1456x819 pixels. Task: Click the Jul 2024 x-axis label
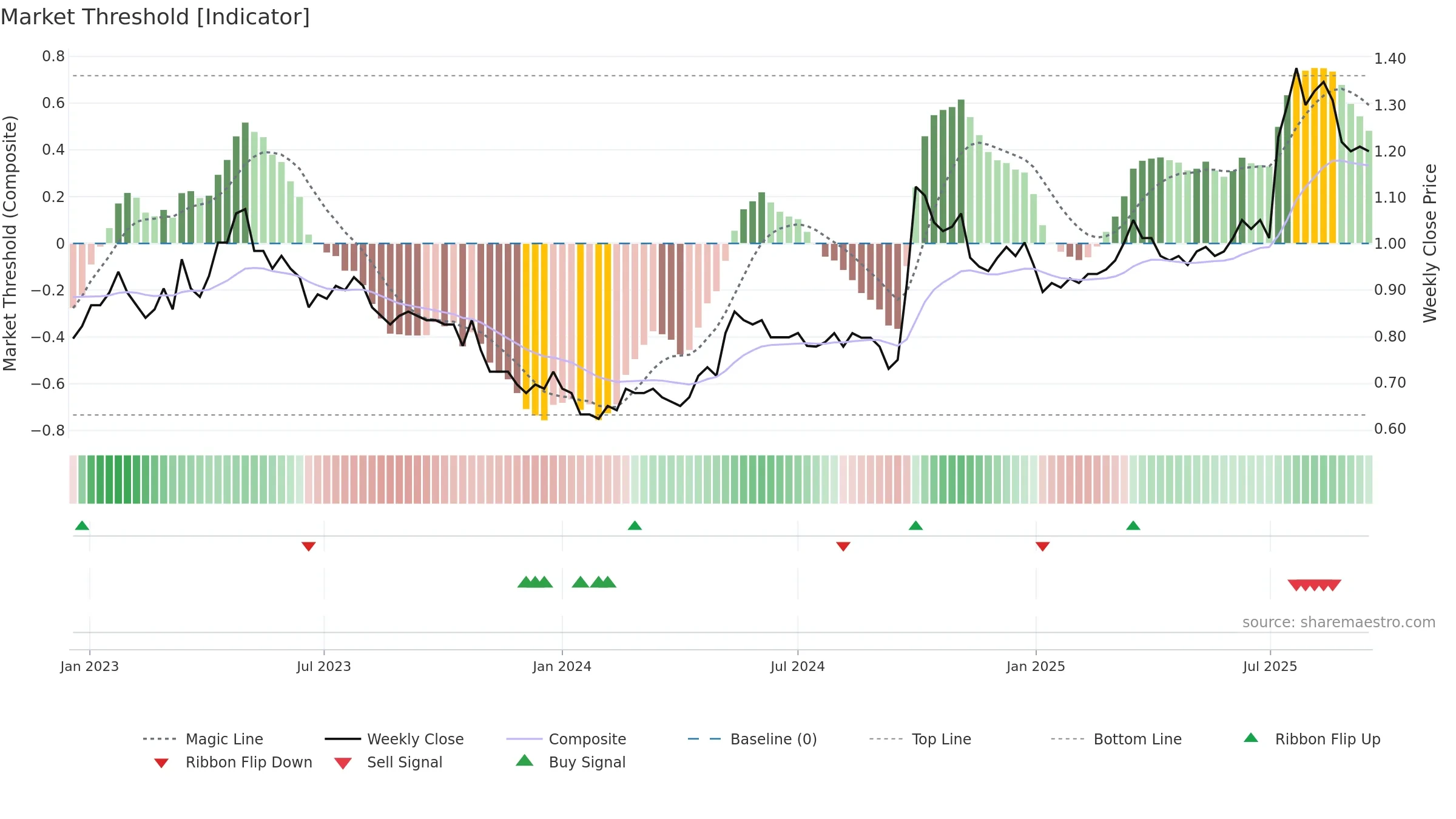(x=797, y=666)
